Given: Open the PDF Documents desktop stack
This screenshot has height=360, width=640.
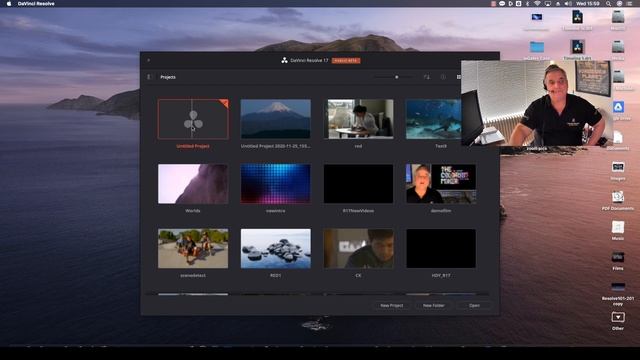Looking at the screenshot, I should (618, 197).
